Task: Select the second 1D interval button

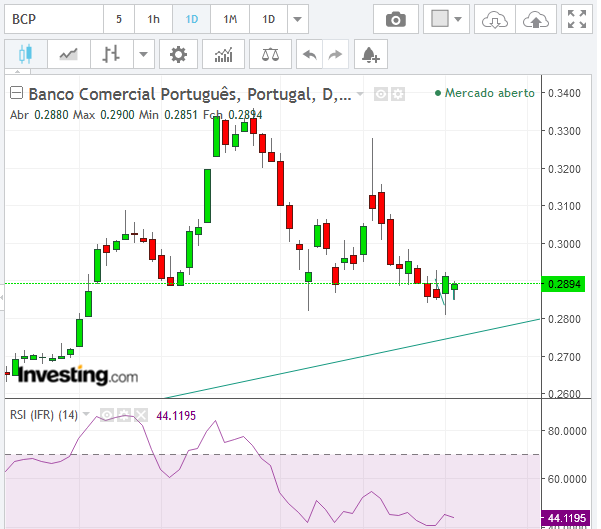Action: pos(268,19)
